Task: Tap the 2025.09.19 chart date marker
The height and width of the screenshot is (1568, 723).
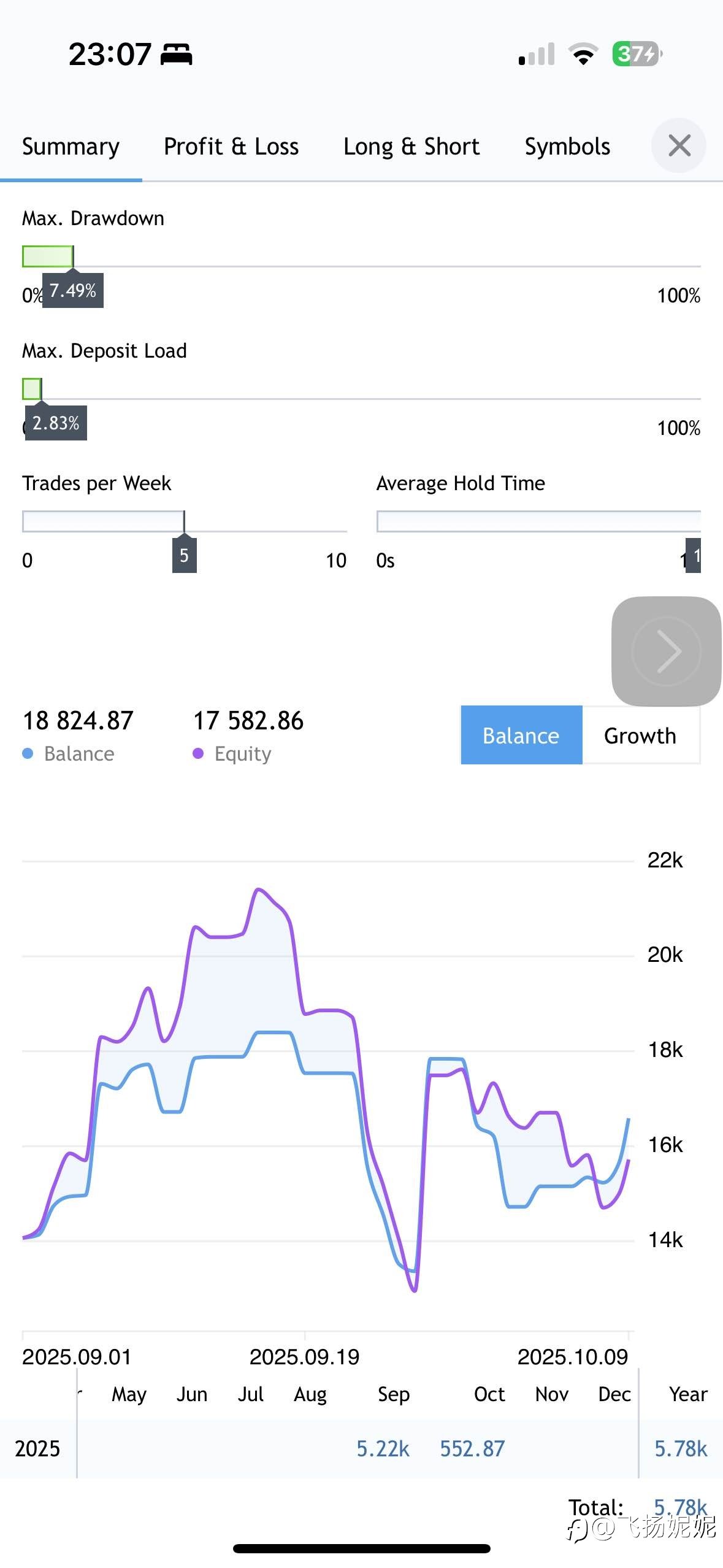Action: [304, 1356]
